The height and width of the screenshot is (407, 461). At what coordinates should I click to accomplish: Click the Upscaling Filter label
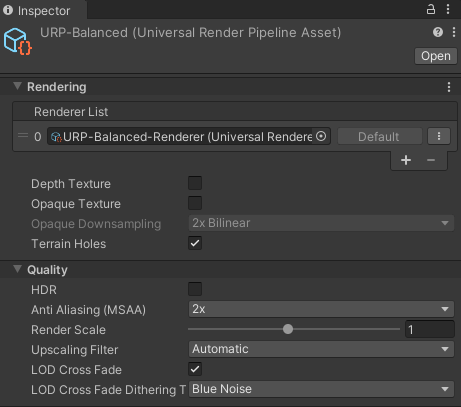[x=75, y=350]
